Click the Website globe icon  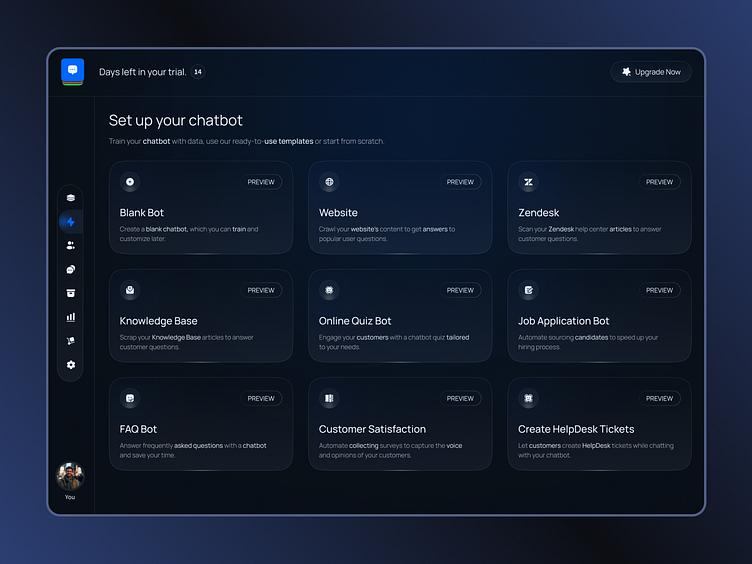[x=329, y=182]
